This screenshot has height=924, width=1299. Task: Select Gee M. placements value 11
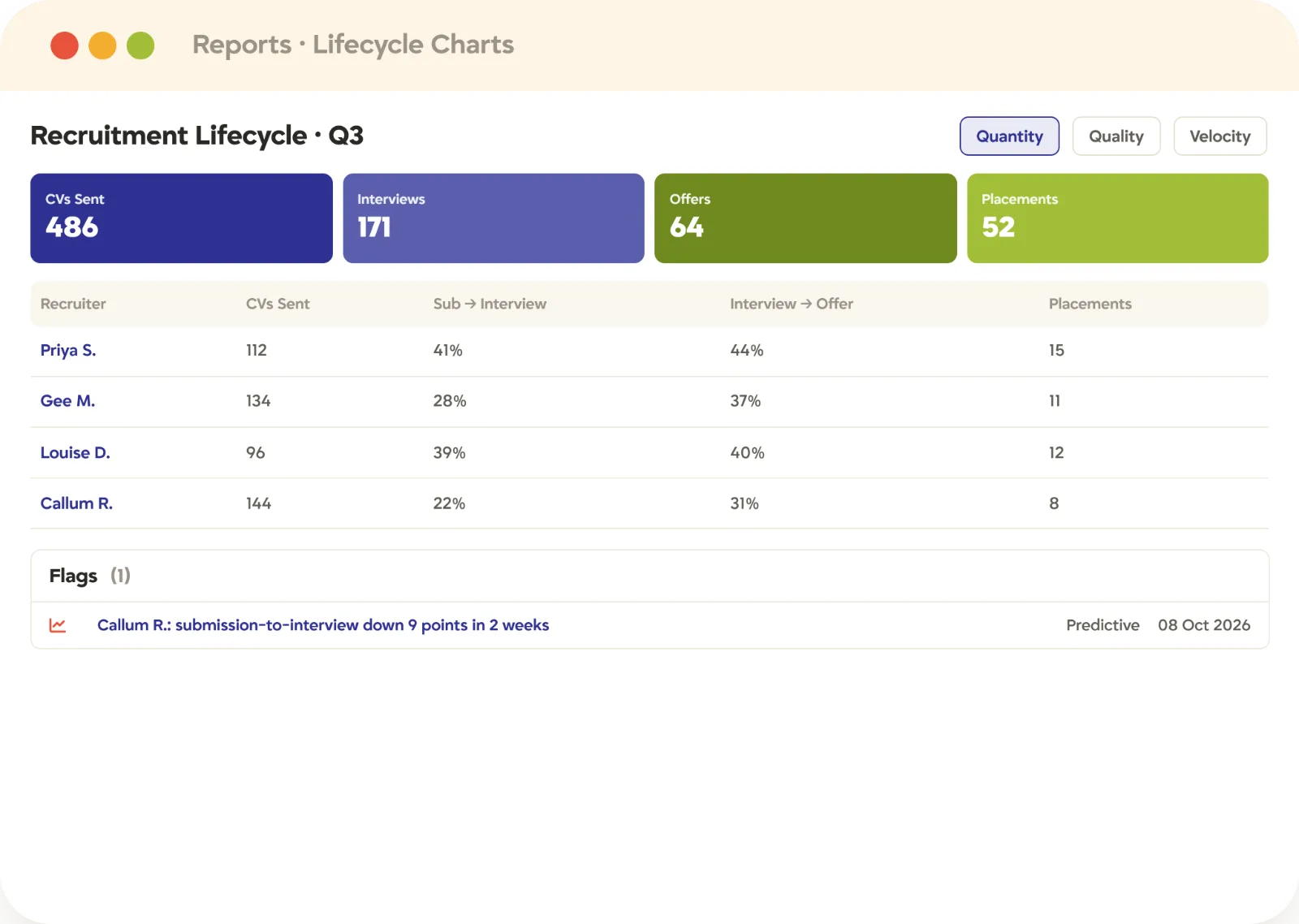coord(1055,401)
